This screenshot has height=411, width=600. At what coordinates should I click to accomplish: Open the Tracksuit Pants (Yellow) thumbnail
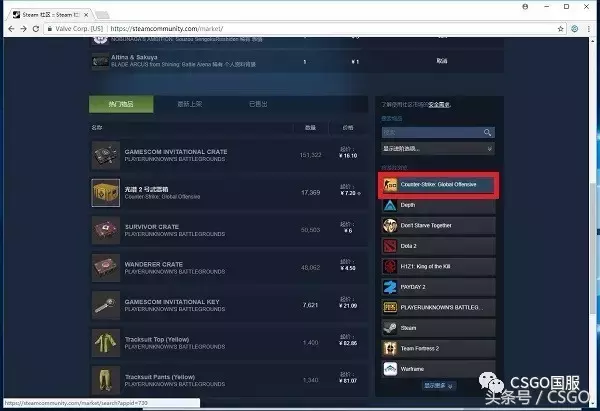tap(106, 380)
